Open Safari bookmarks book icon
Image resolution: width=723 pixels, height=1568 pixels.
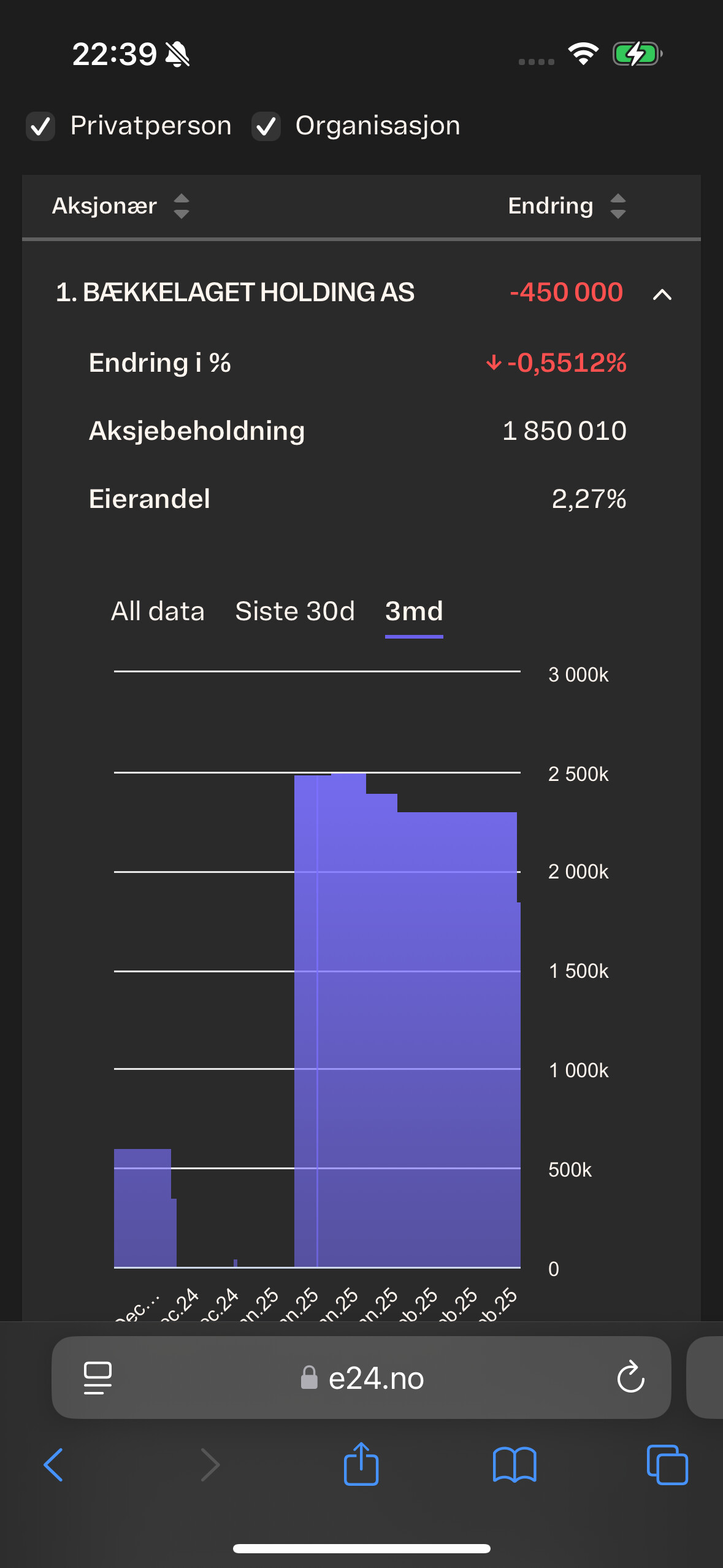click(515, 1464)
